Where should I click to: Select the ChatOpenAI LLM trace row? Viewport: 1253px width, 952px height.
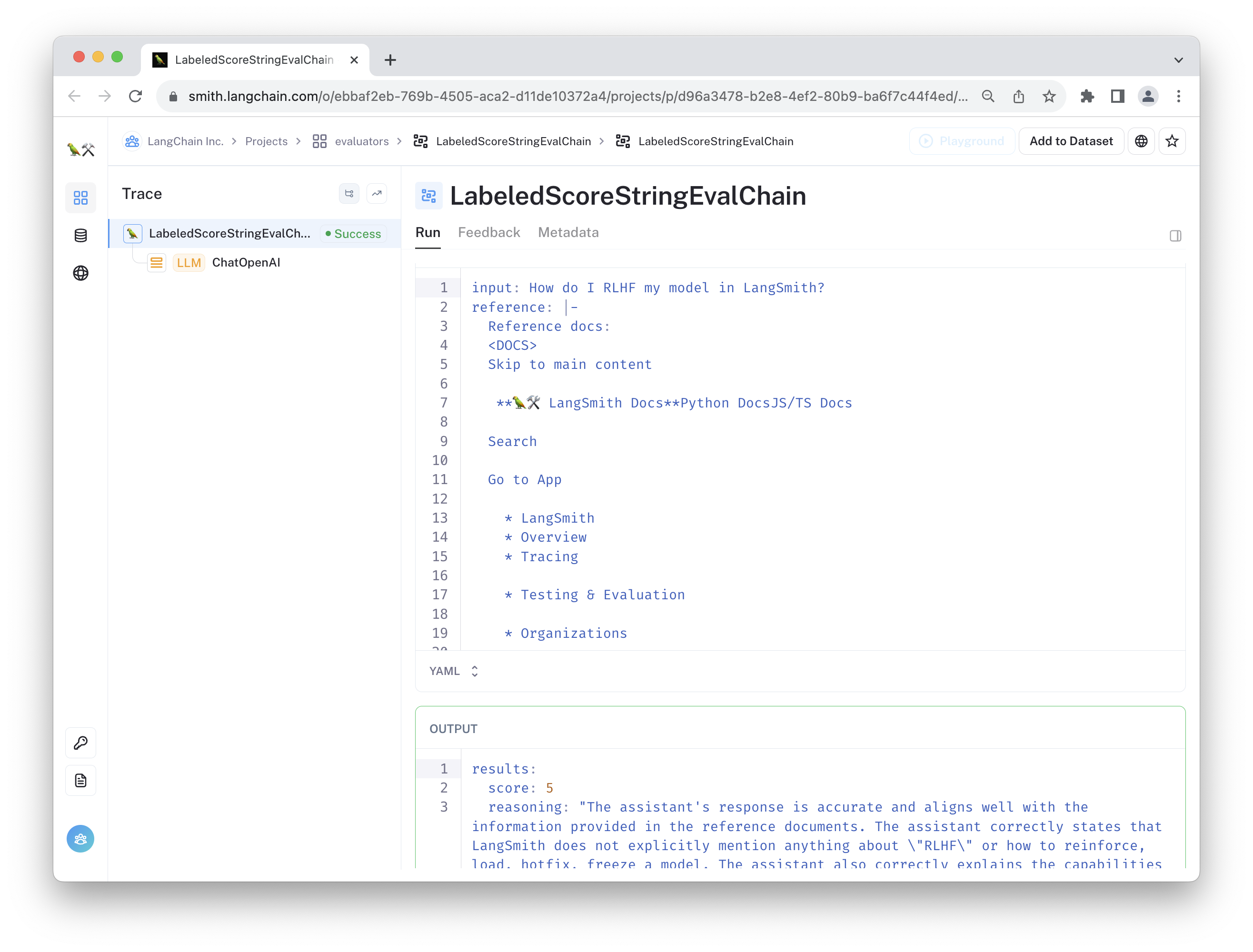254,262
